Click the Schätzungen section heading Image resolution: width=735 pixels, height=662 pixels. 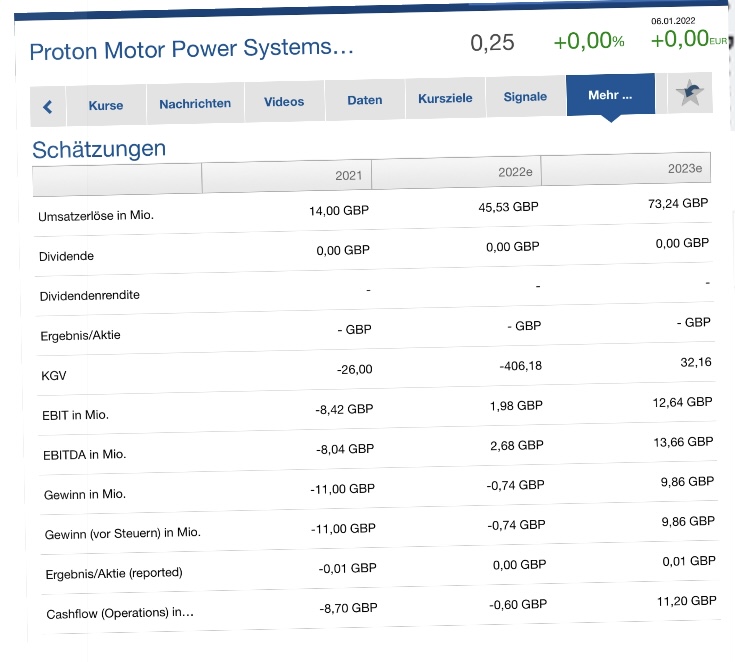pyautogui.click(x=99, y=150)
